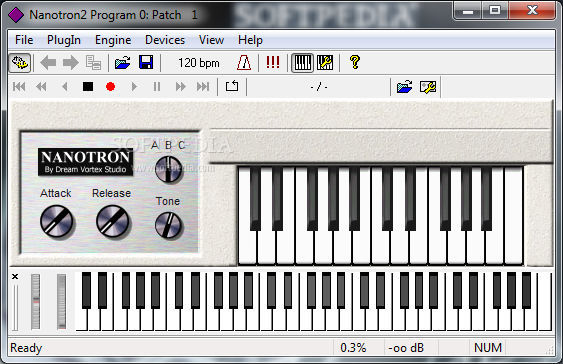The width and height of the screenshot is (563, 364).
Task: Click the red panic exclamation marks icon
Action: pyautogui.click(x=273, y=62)
